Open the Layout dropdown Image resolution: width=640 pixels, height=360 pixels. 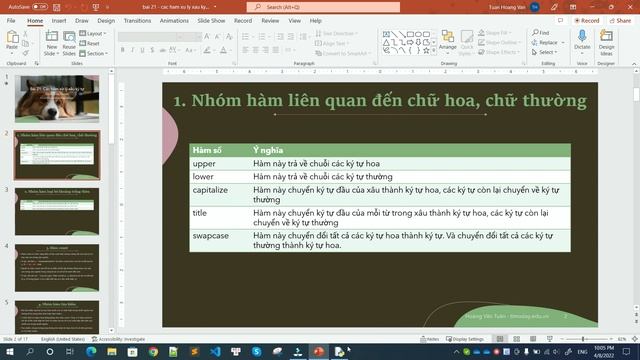93,33
